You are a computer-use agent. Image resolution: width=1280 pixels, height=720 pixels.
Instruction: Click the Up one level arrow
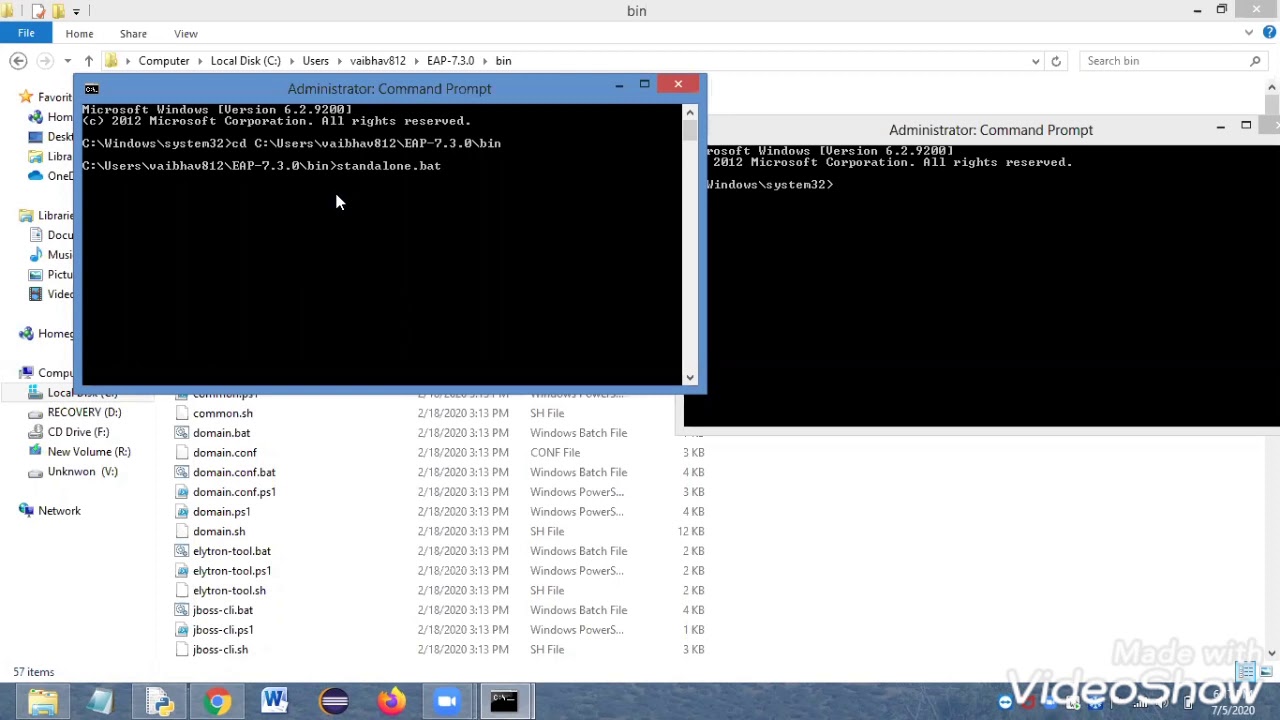tap(88, 61)
